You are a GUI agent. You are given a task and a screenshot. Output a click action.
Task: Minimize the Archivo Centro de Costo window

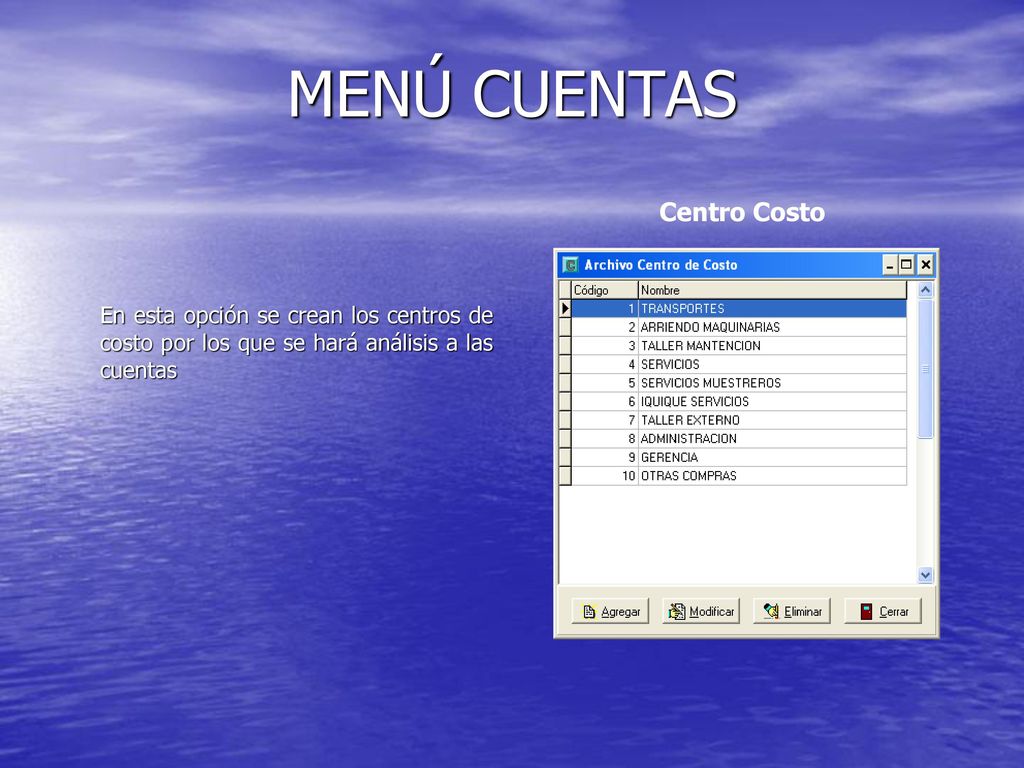(890, 264)
